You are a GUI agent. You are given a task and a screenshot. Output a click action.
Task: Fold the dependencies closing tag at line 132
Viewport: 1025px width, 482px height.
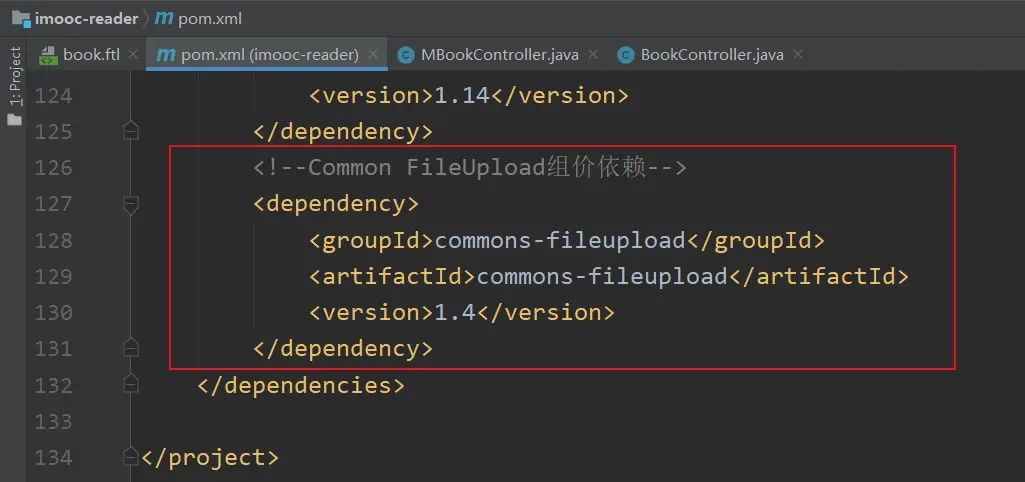[x=130, y=385]
